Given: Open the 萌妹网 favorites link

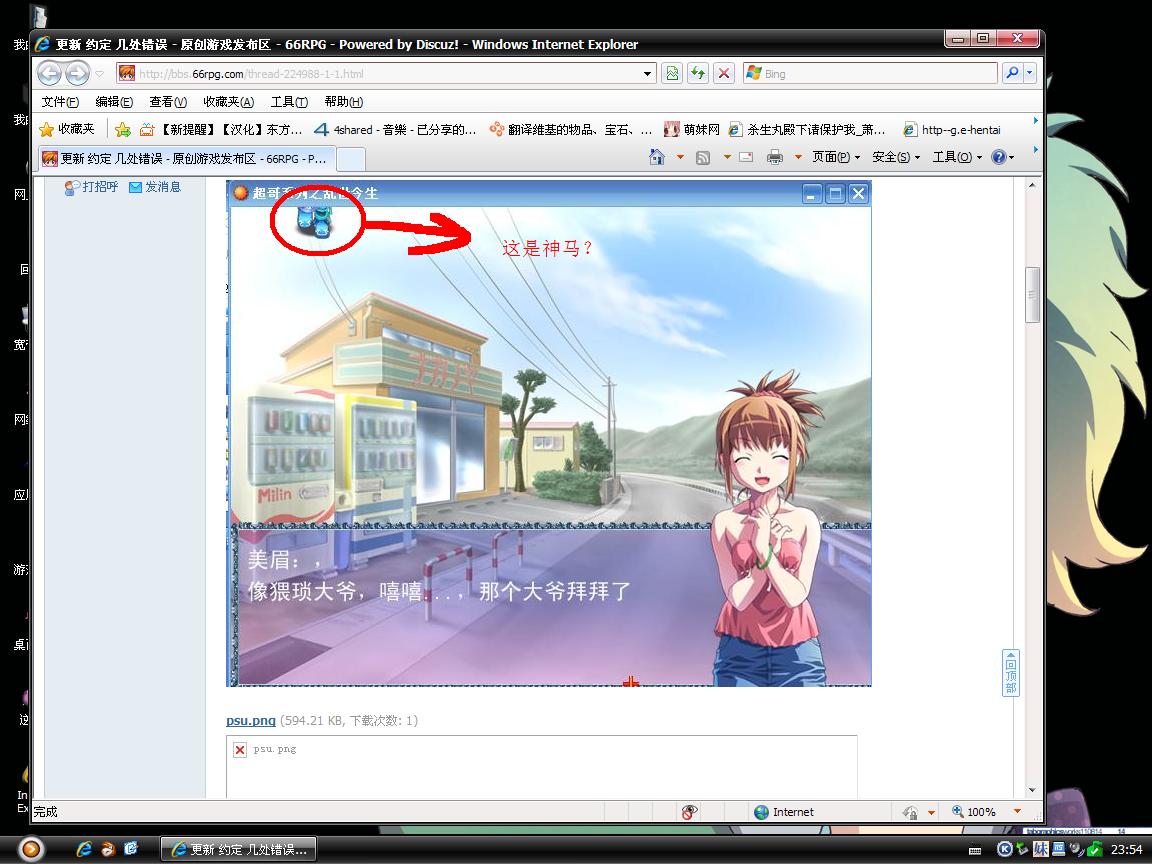Looking at the screenshot, I should [691, 130].
